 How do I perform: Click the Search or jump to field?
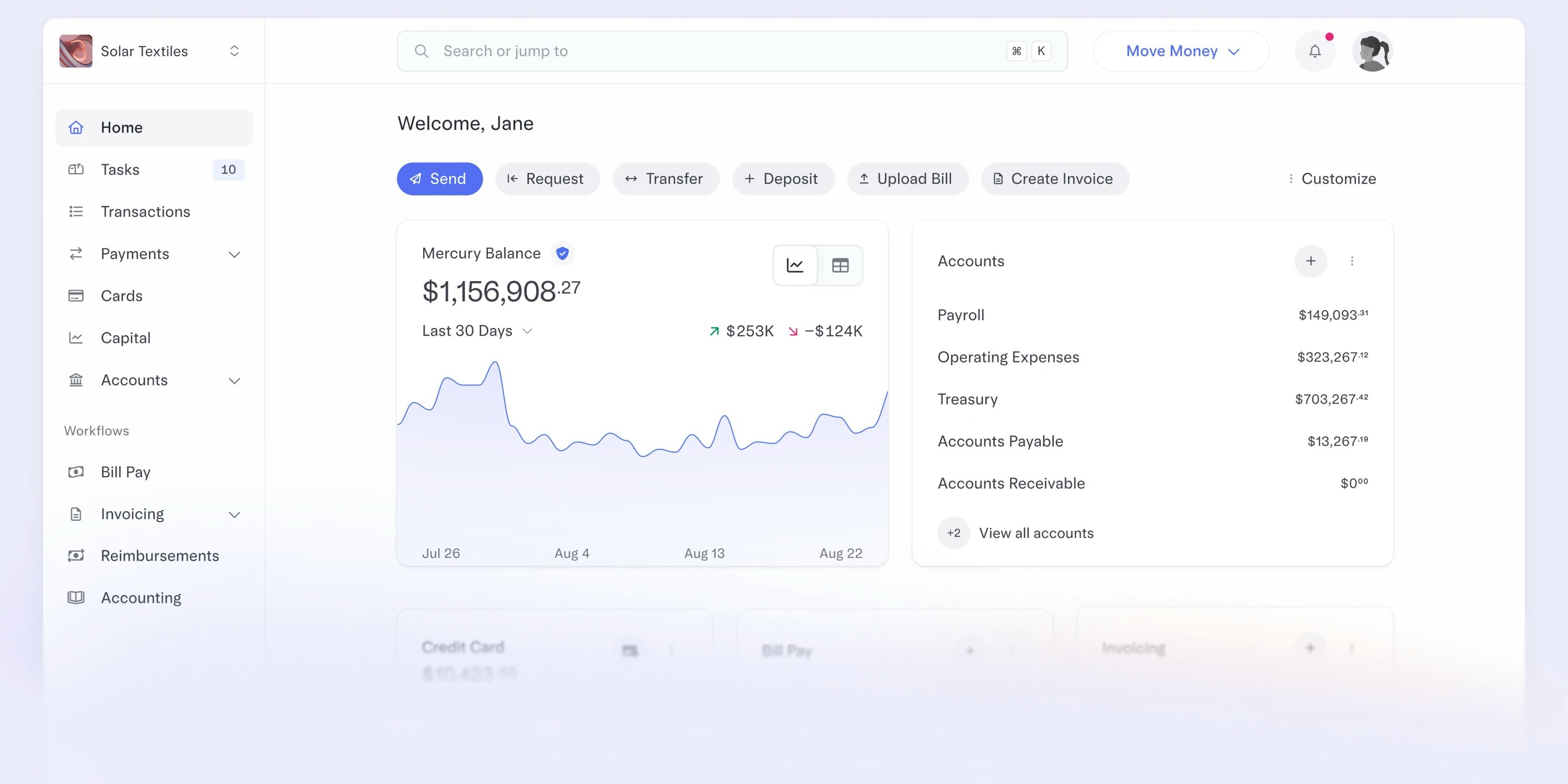point(669,51)
